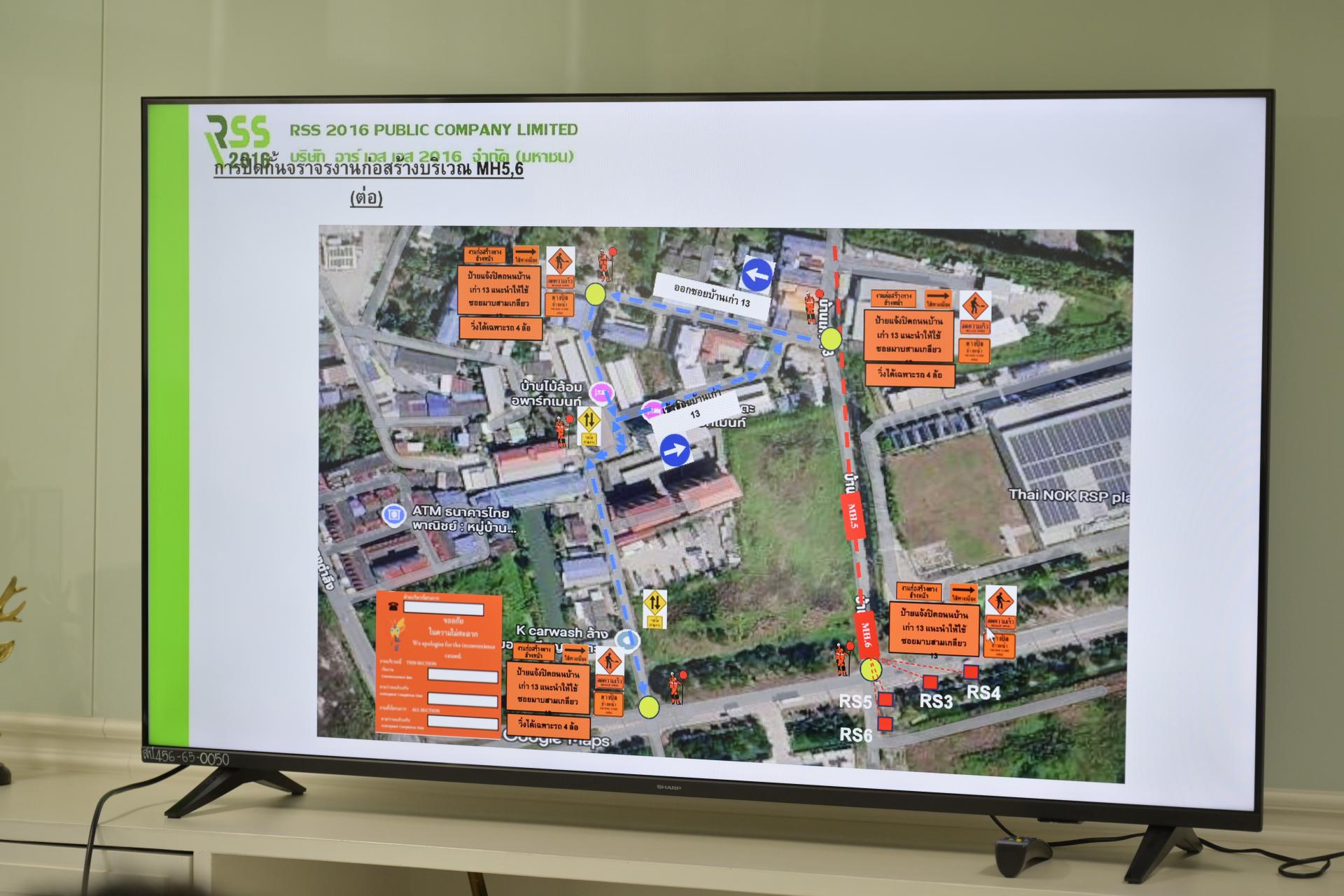Click the white ออกซอยบ้านเก่า 13 route label
Viewport: 1344px width, 896px height.
pyautogui.click(x=711, y=295)
